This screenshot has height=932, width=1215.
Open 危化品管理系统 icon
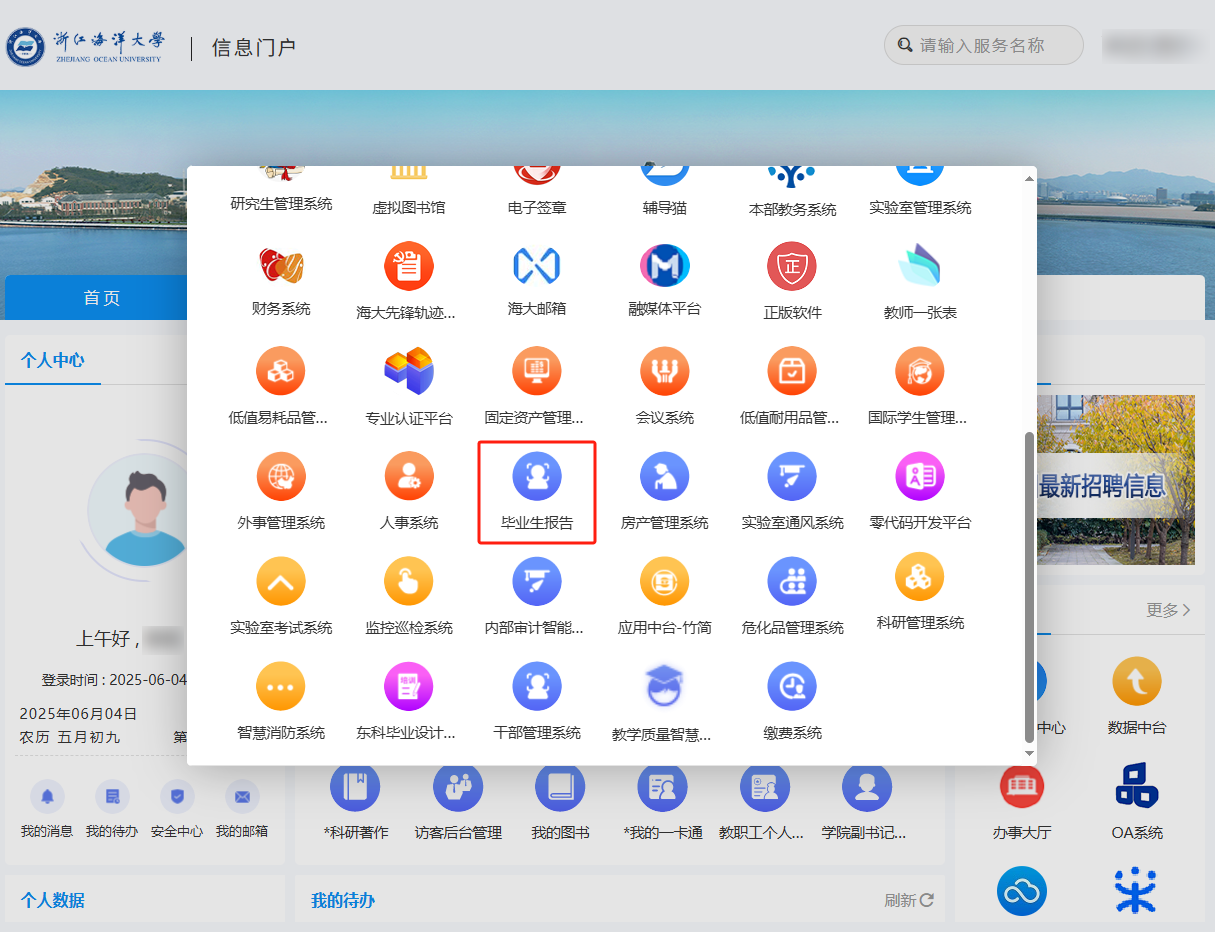(x=792, y=582)
